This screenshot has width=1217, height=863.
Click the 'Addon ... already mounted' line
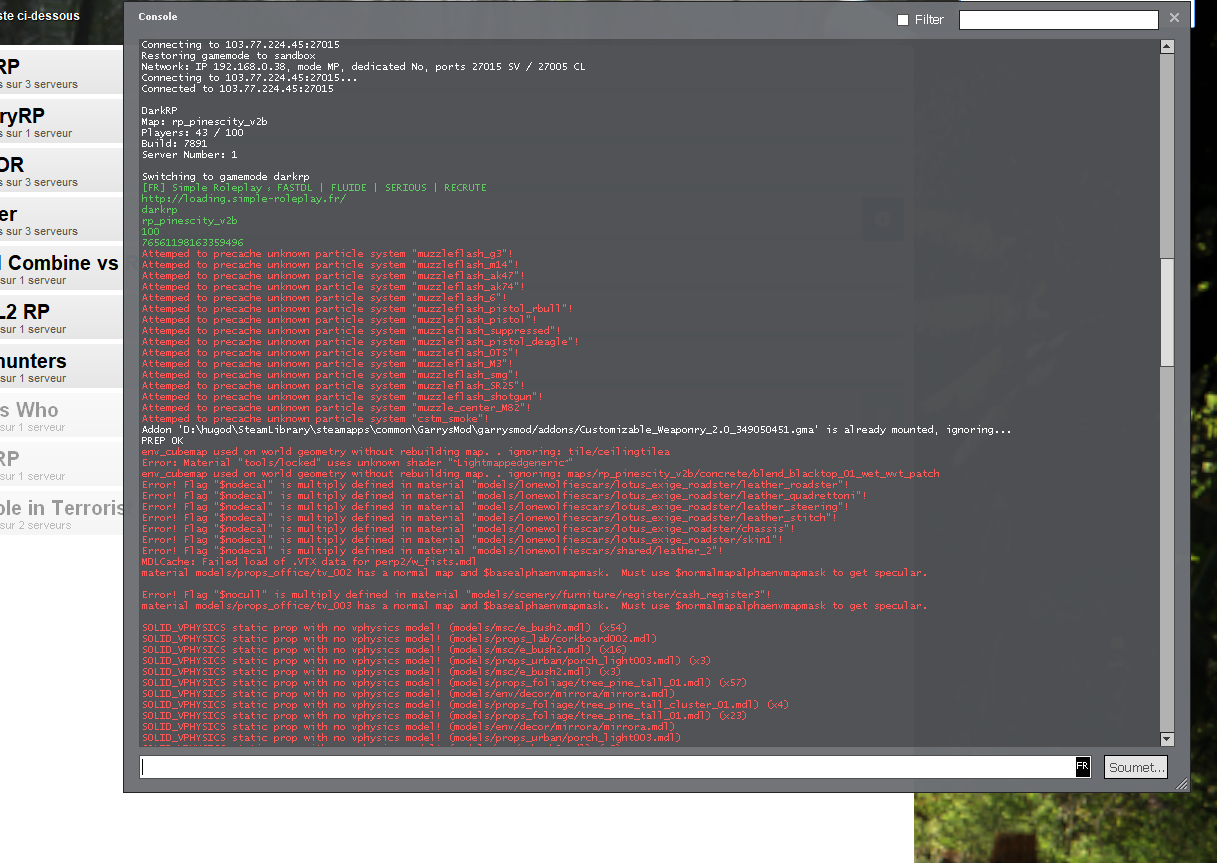click(576, 430)
